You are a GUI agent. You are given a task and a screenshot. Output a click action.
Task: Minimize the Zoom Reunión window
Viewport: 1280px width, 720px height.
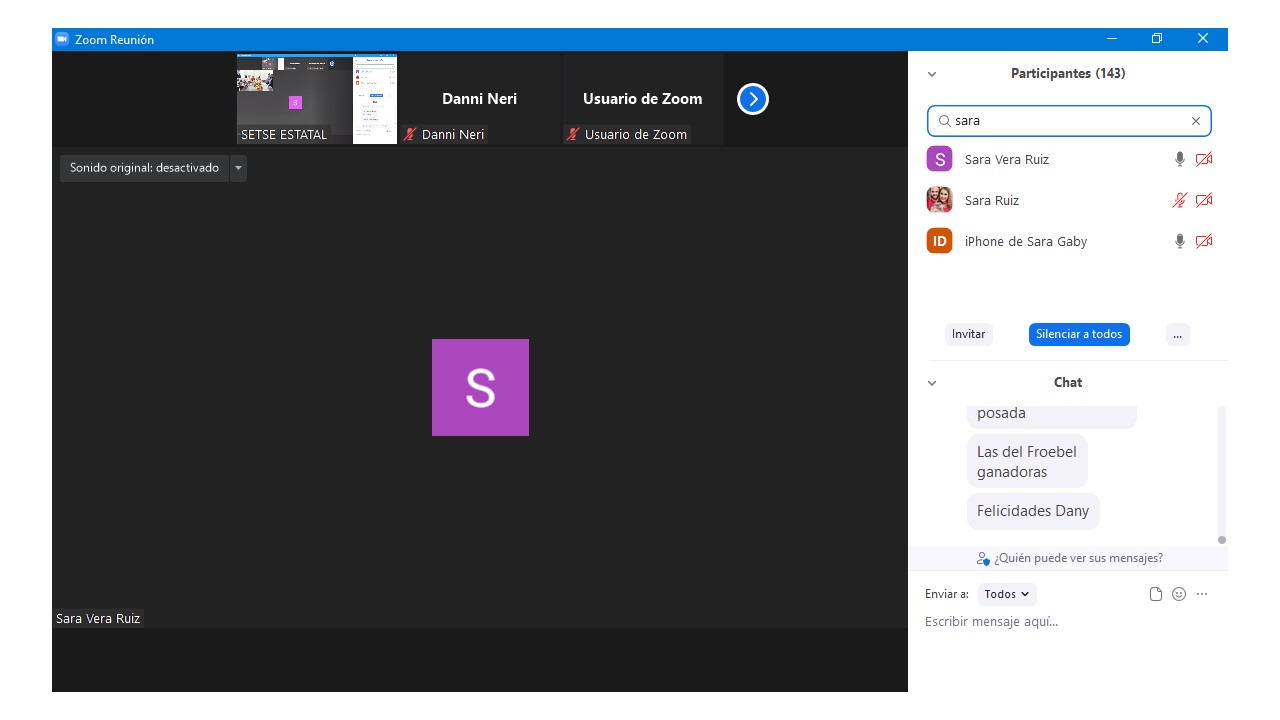click(x=1112, y=39)
